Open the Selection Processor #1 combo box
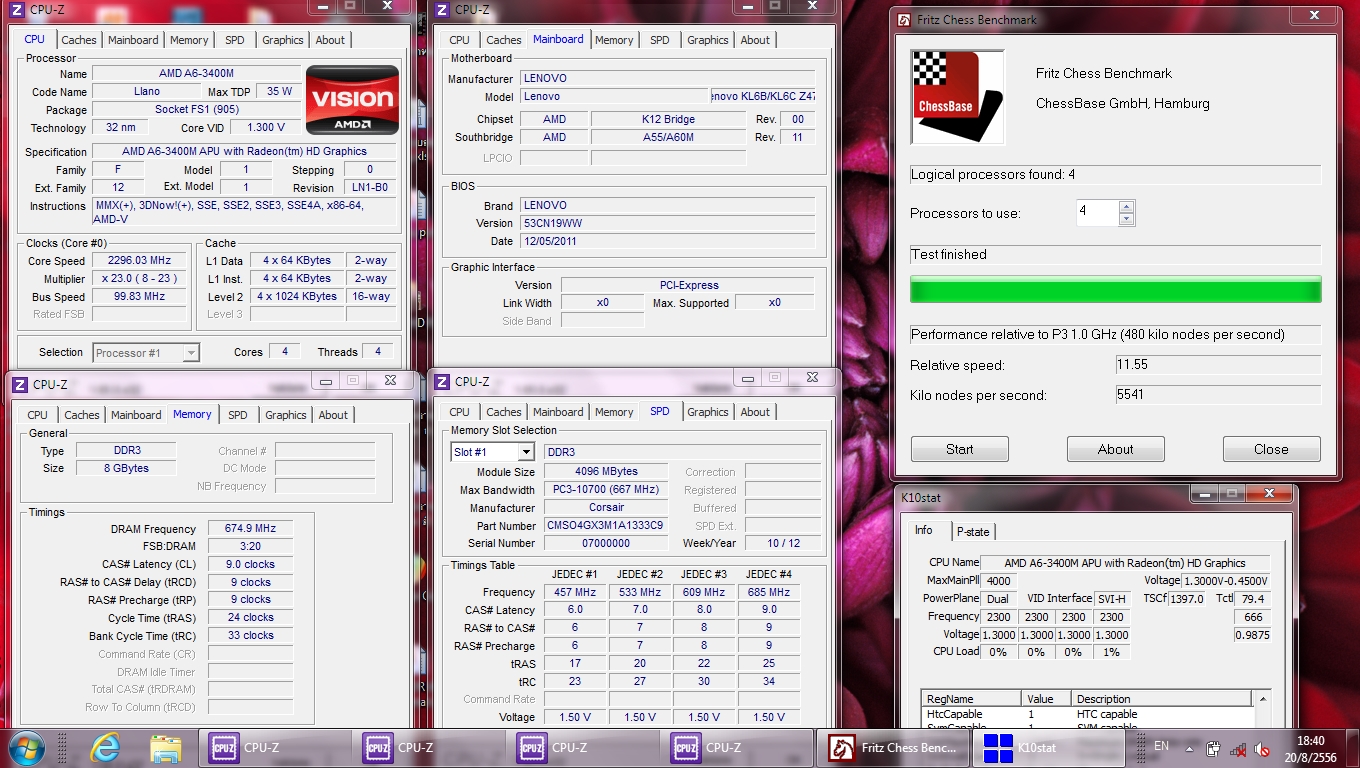 146,352
